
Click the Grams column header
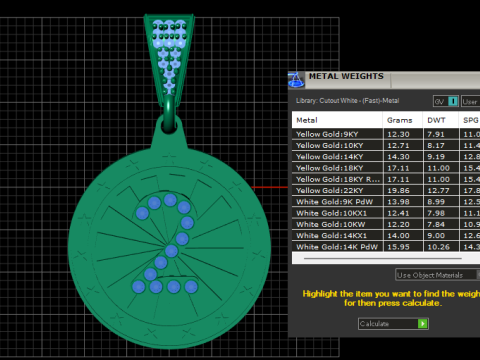403,120
